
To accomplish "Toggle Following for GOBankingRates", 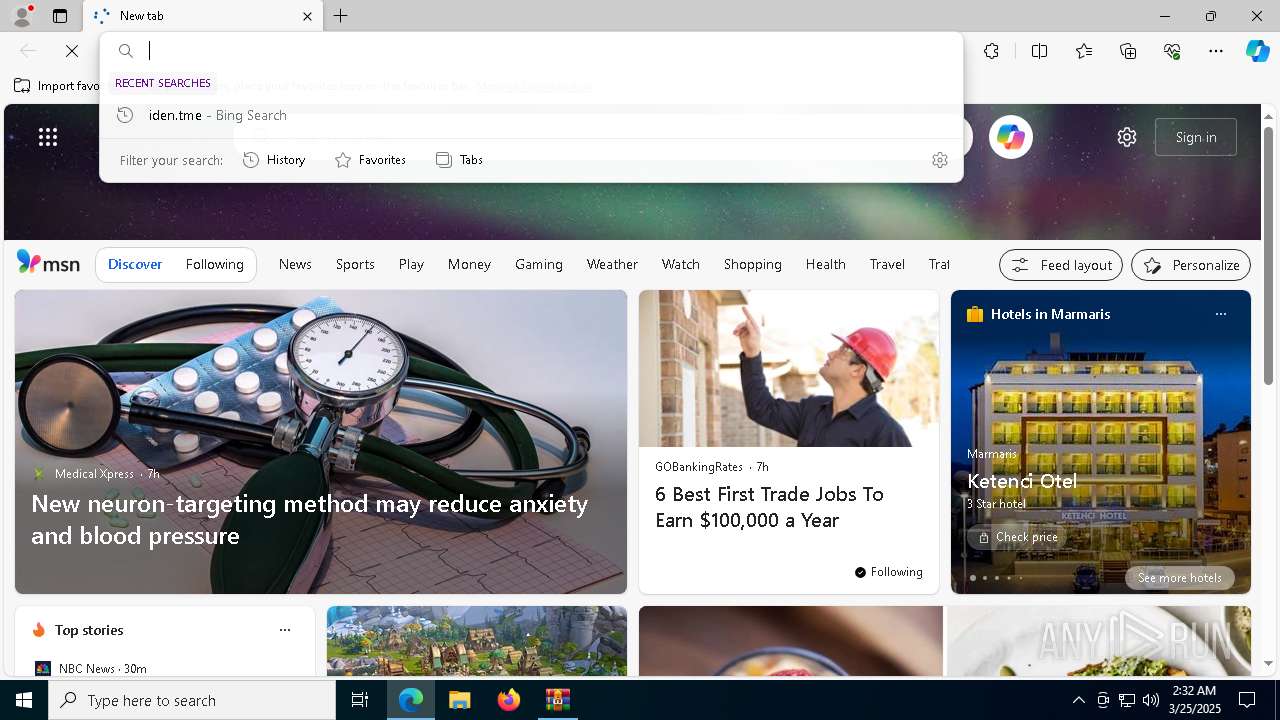I will (888, 572).
